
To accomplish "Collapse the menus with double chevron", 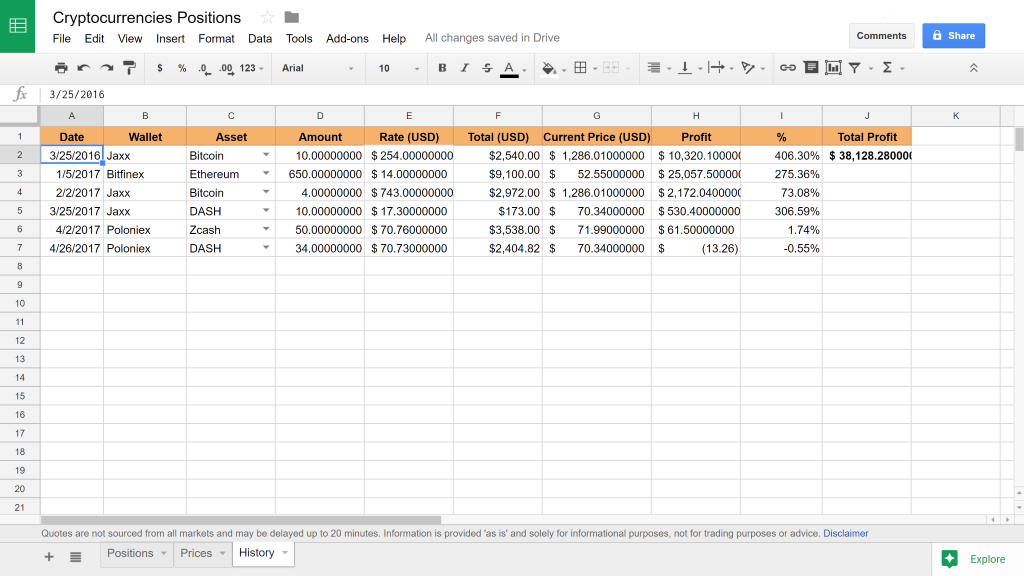I will [x=973, y=68].
